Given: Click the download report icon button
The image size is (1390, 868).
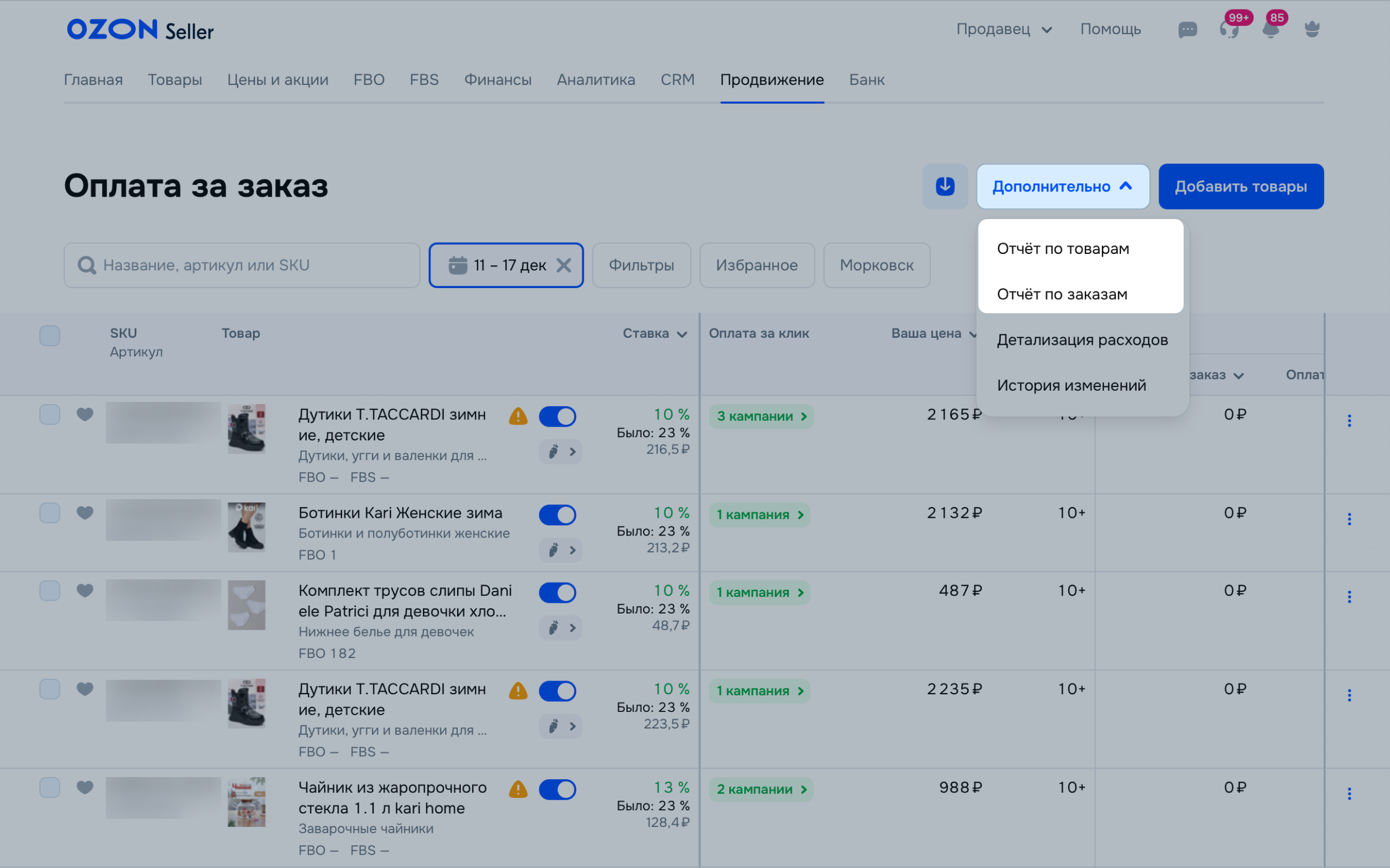Looking at the screenshot, I should coord(945,187).
